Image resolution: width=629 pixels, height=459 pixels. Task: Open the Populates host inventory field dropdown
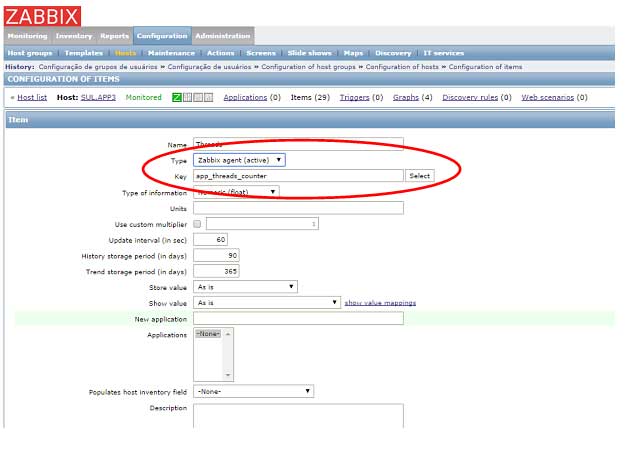[254, 391]
